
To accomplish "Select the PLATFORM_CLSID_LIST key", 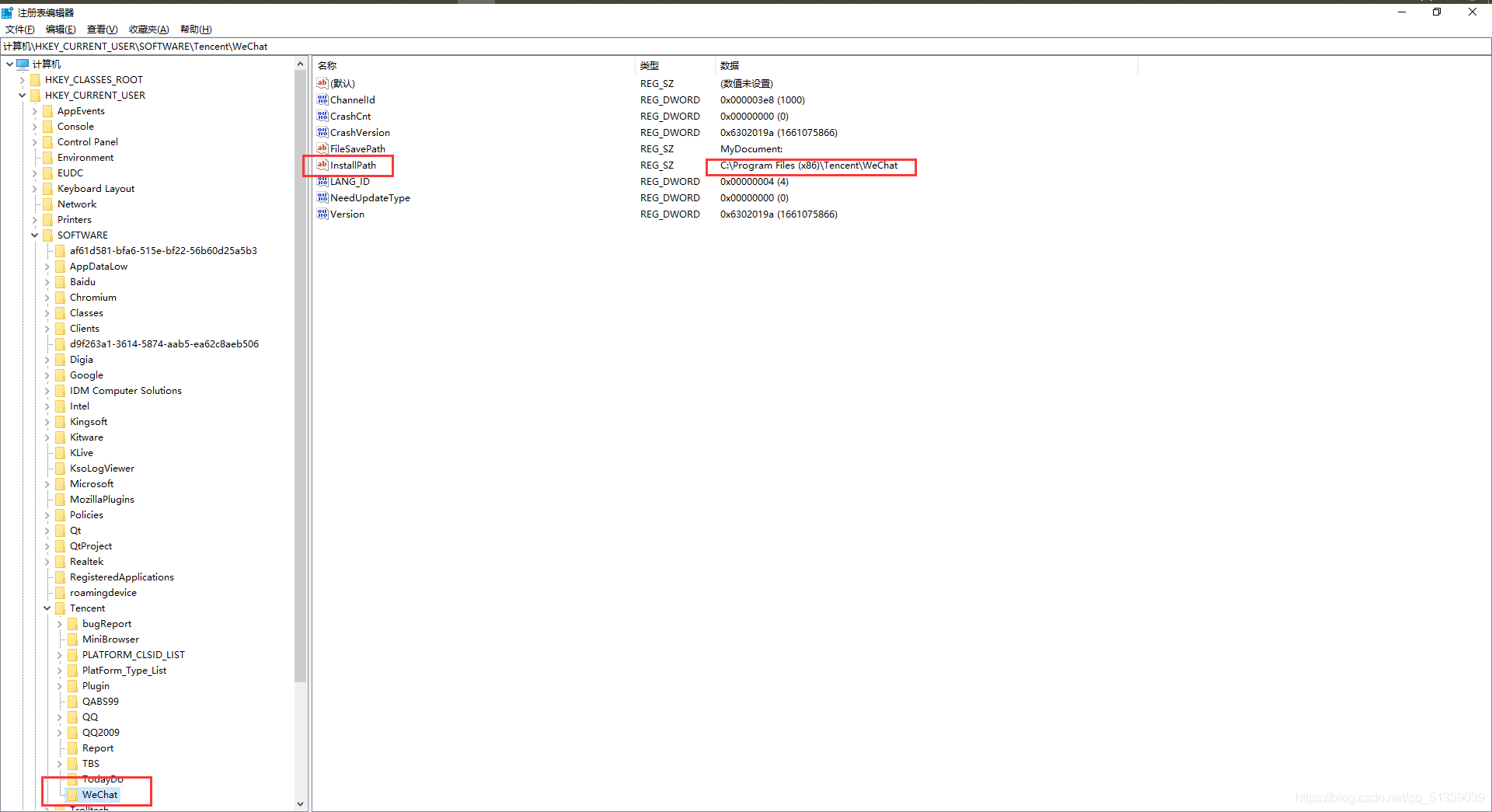I will tap(134, 654).
